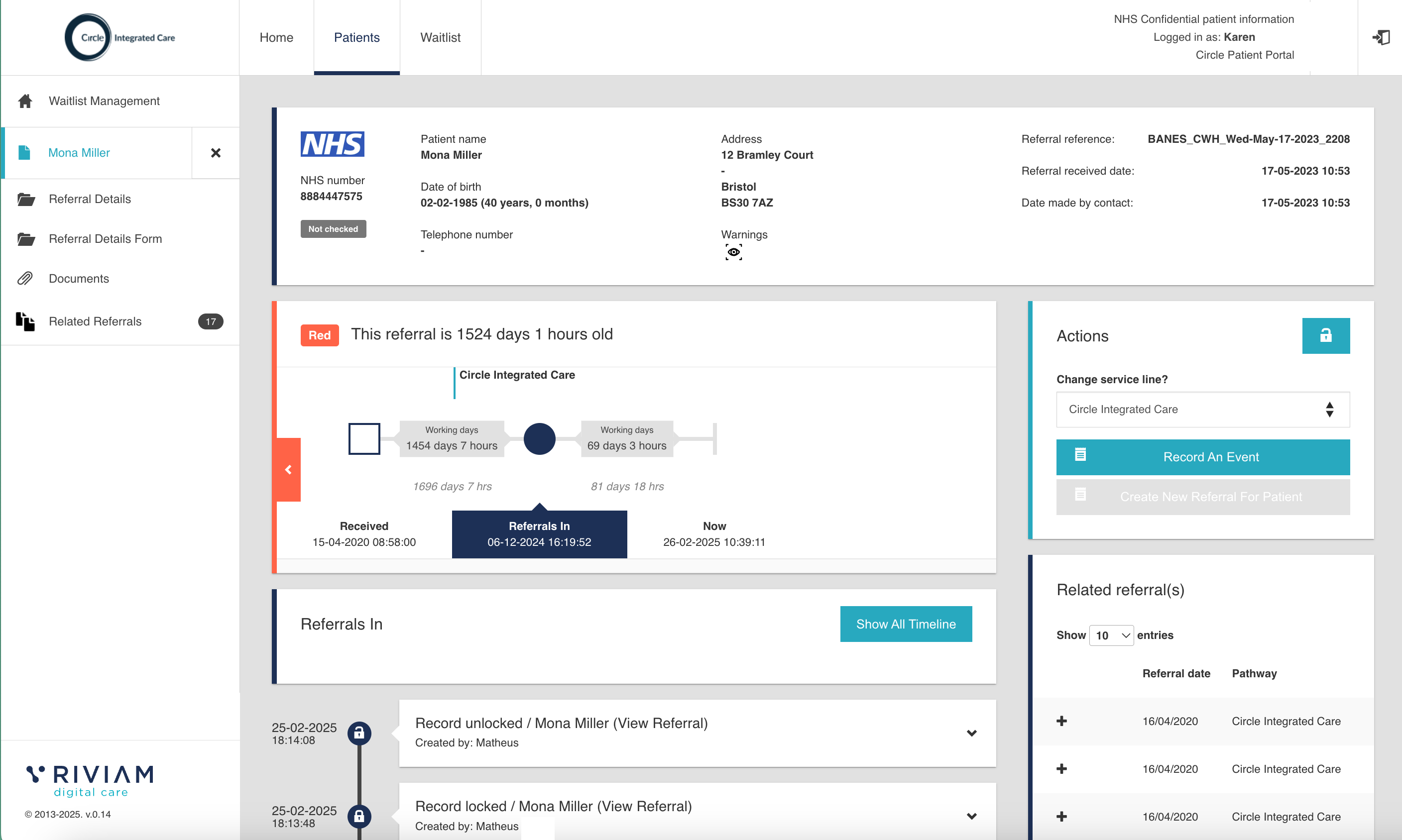Collapse timeline with orange left arrow
The height and width of the screenshot is (840, 1402).
pyautogui.click(x=288, y=470)
